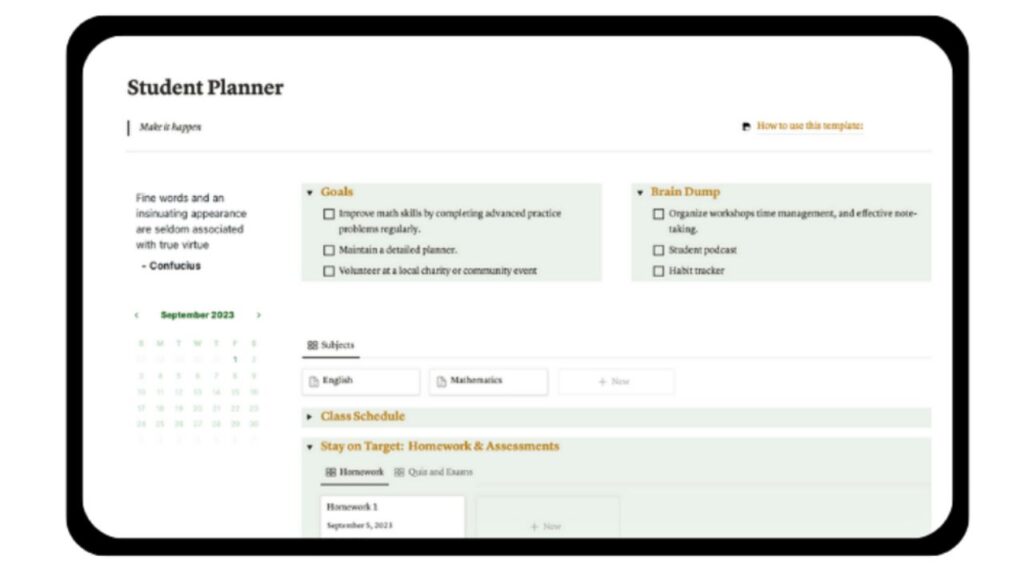Check off Maintain a detailed planner goal

329,249
